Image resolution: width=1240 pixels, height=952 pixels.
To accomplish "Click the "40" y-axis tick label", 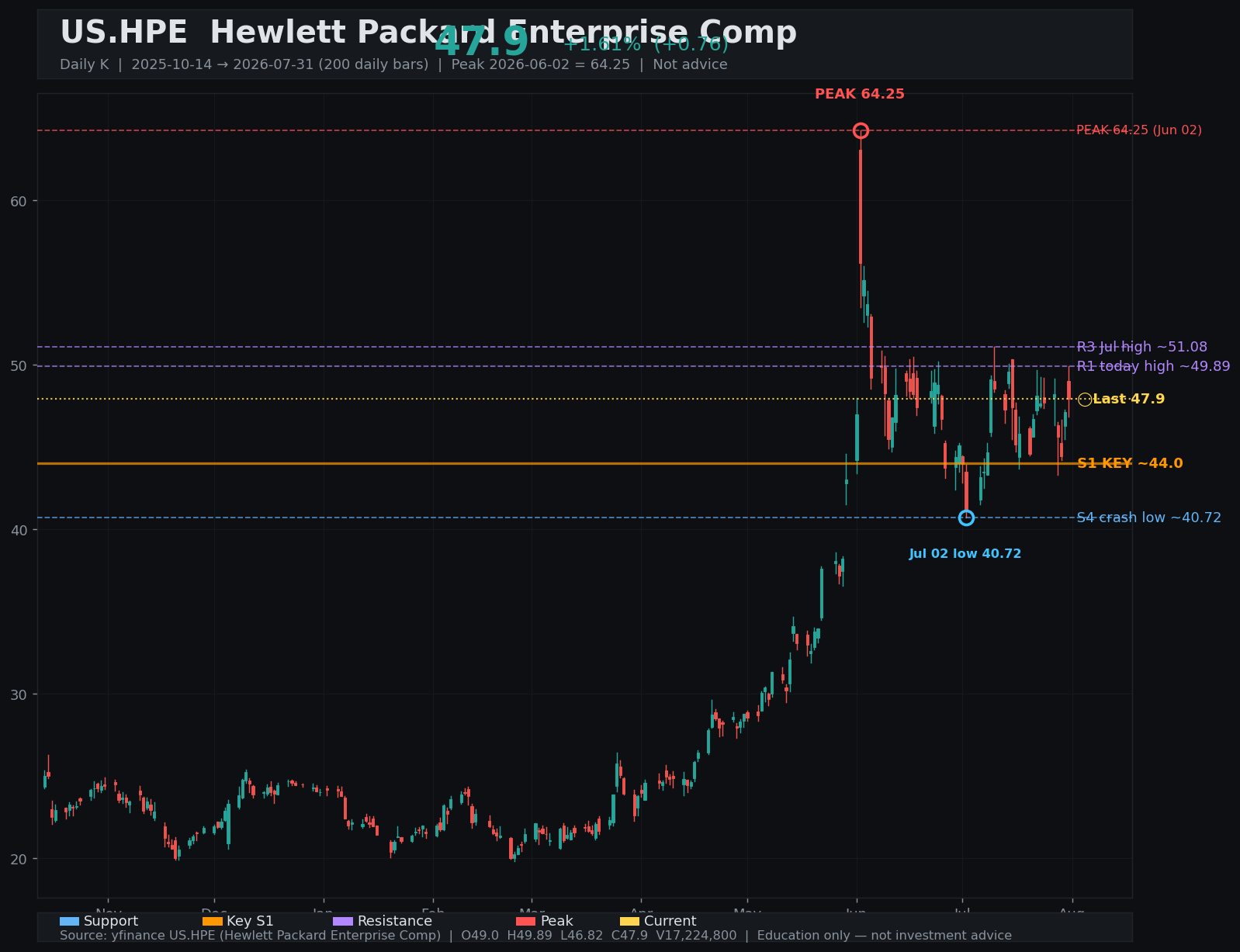I will (19, 531).
